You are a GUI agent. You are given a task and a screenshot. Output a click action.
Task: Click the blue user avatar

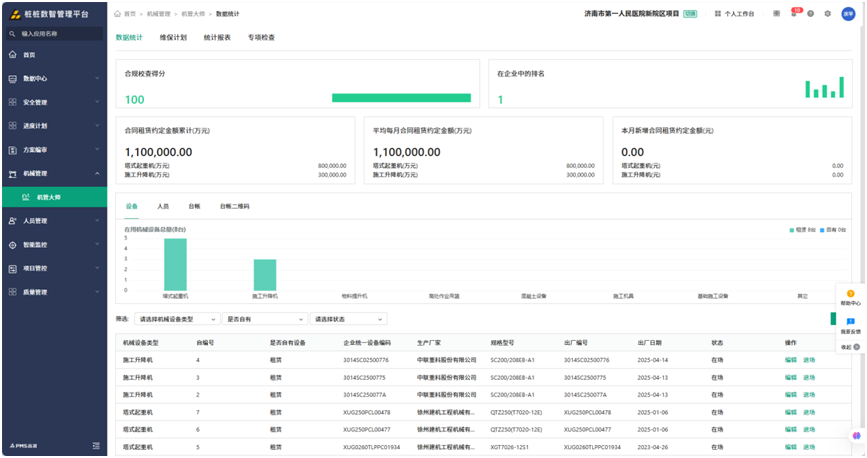click(848, 14)
